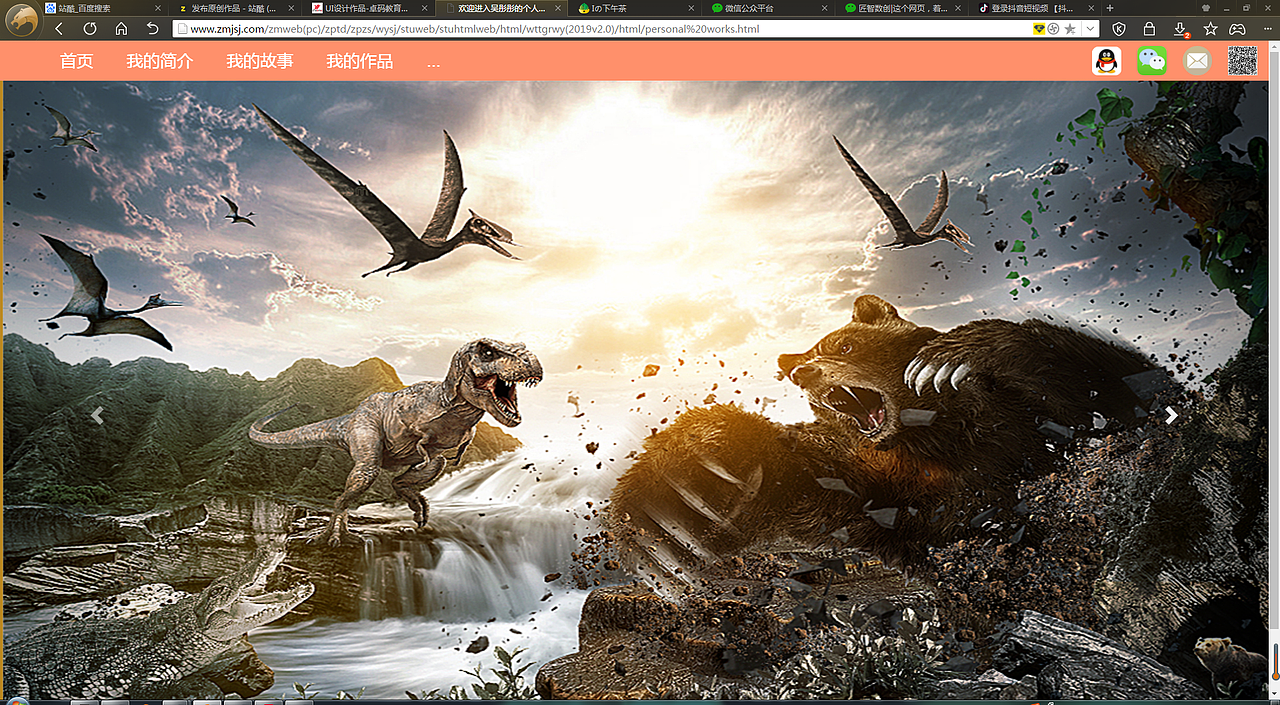Click the cheetah browser logo

pyautogui.click(x=21, y=19)
